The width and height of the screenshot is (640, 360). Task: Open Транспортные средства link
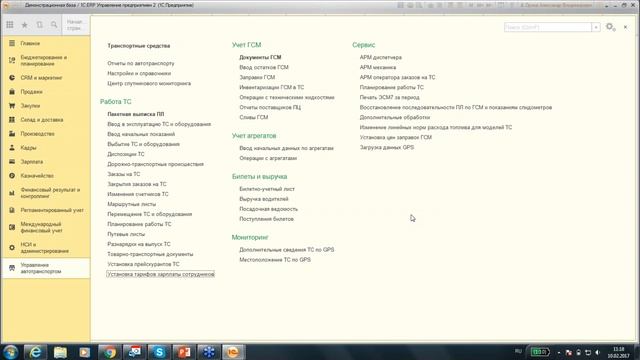click(x=139, y=46)
